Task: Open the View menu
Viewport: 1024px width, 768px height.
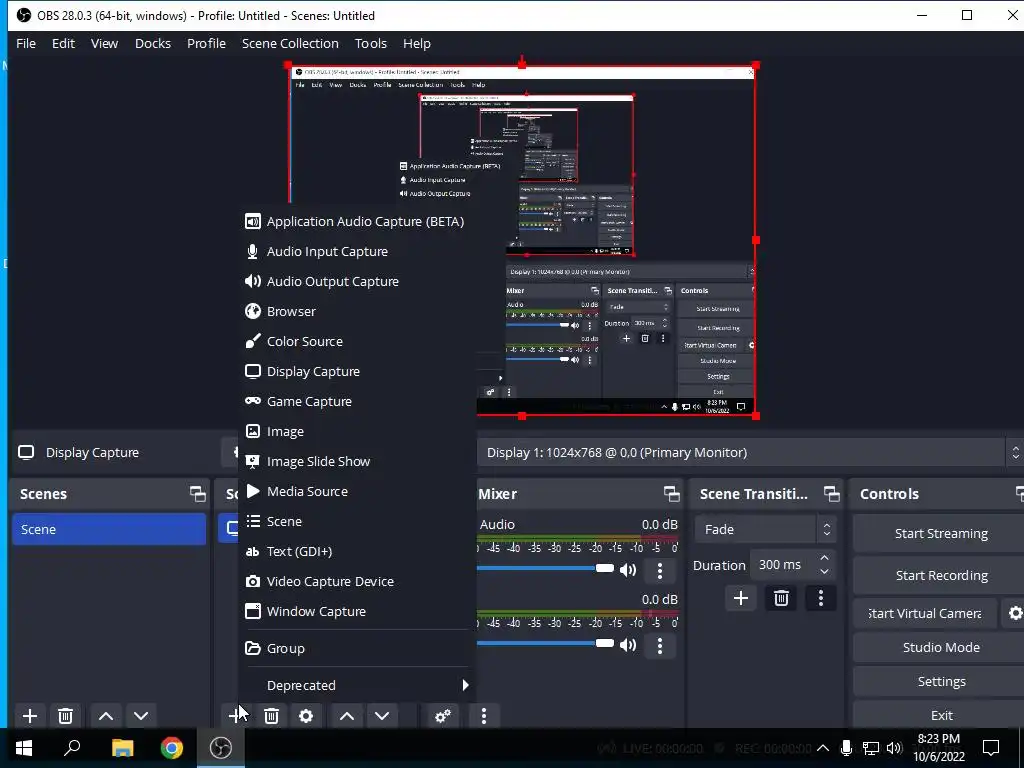Action: coord(104,44)
